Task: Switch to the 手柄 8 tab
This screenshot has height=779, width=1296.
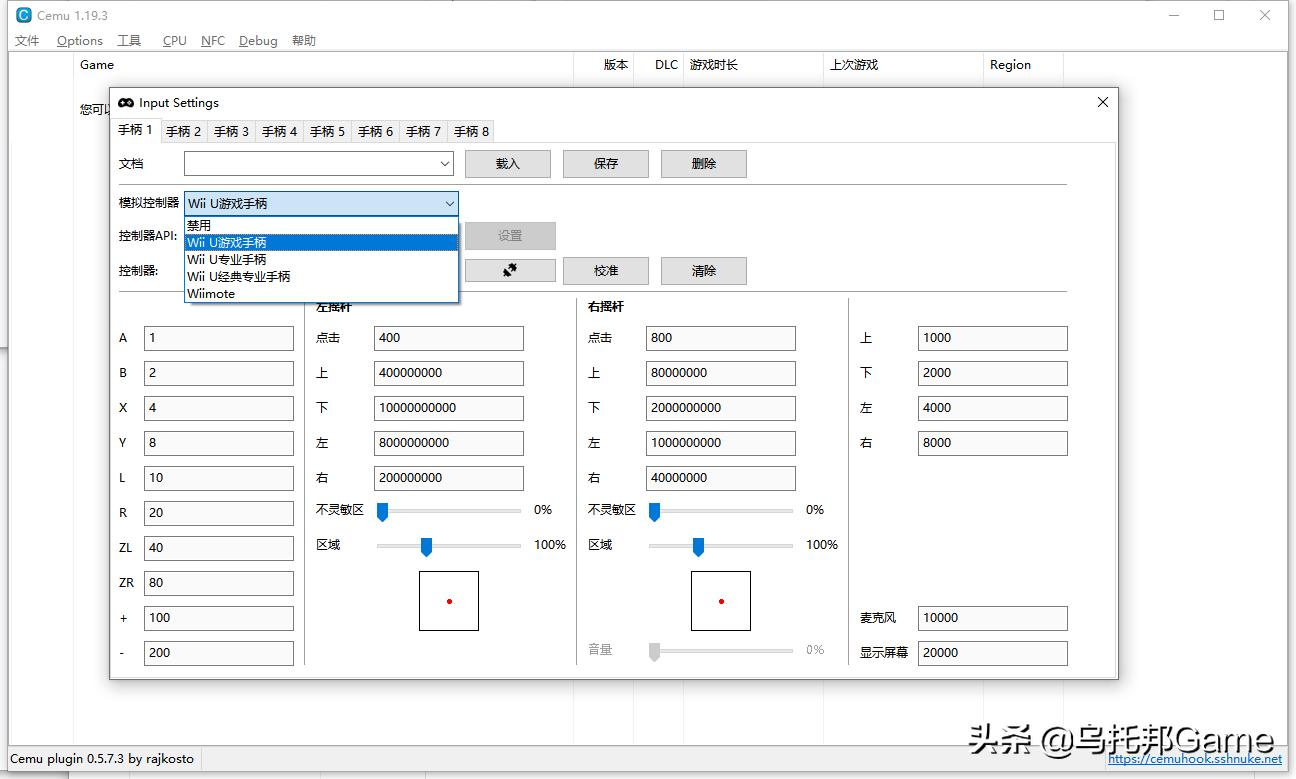Action: [x=470, y=131]
